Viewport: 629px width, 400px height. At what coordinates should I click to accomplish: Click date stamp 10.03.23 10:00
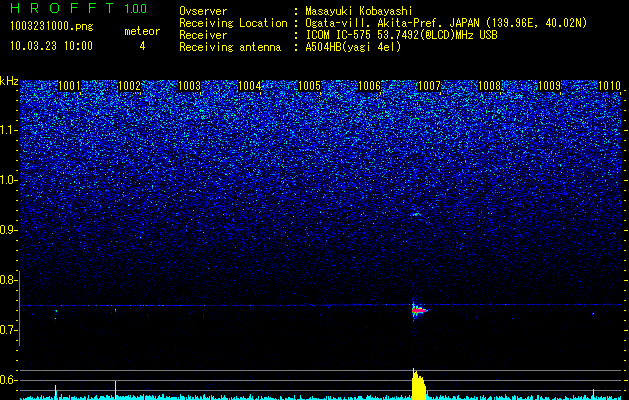(x=51, y=46)
